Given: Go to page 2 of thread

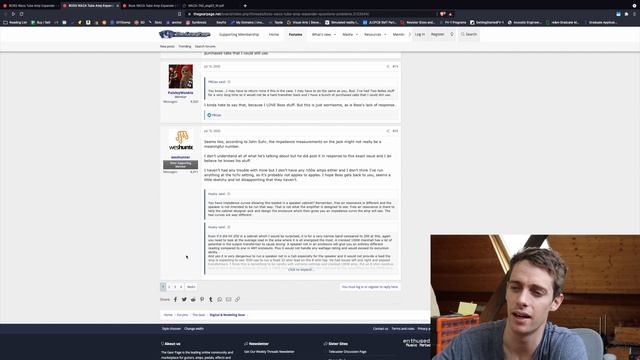Looking at the screenshot, I should (169, 287).
